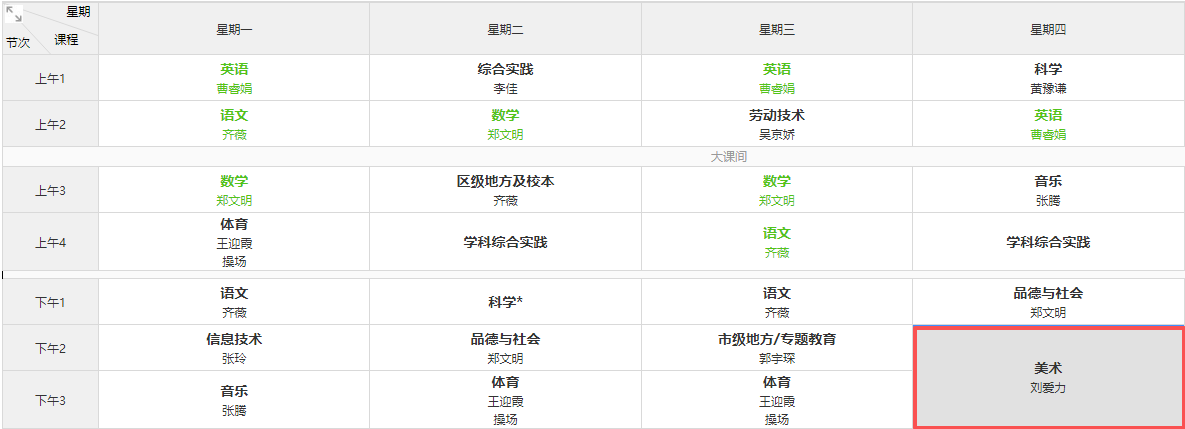The width and height of the screenshot is (1185, 429).
Task: Select the 科学* class on Tuesday afternoon
Action: [x=505, y=302]
